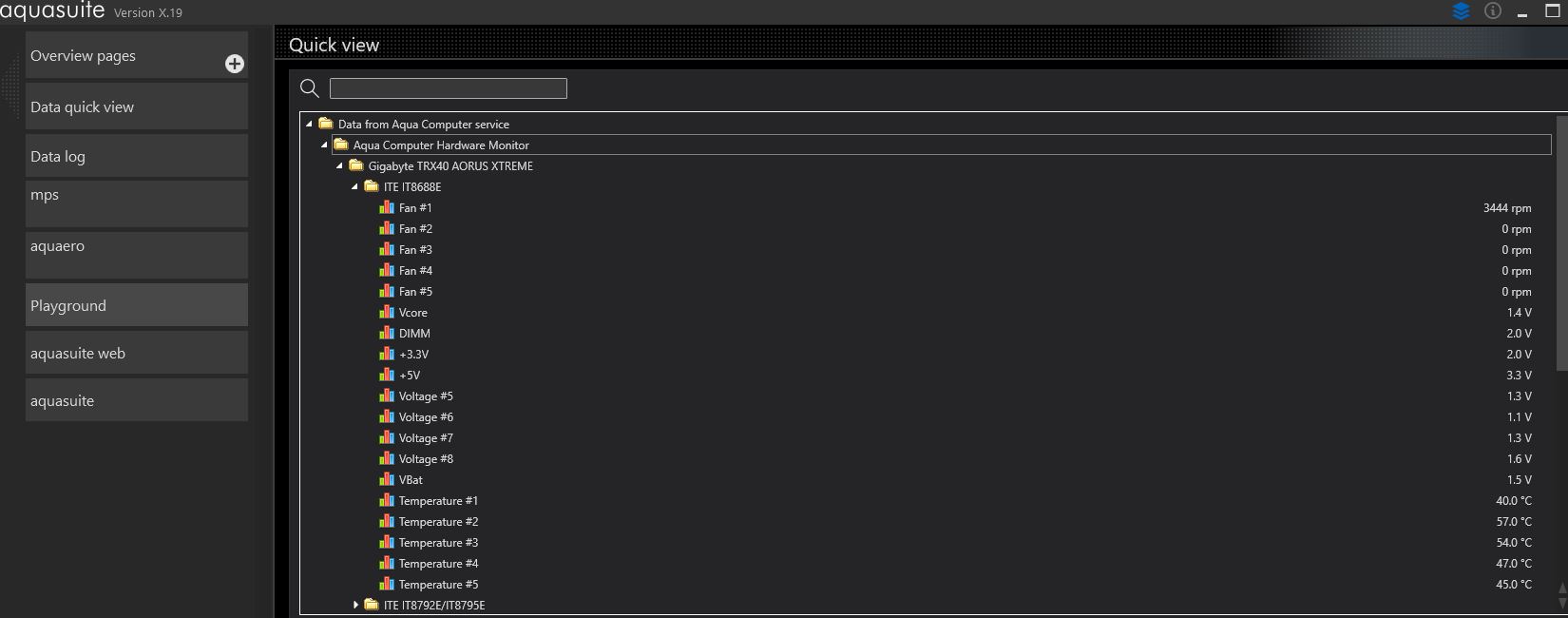The image size is (1568, 618).
Task: Click folder icon of ITE IT8792E/IT8795E
Action: (372, 605)
